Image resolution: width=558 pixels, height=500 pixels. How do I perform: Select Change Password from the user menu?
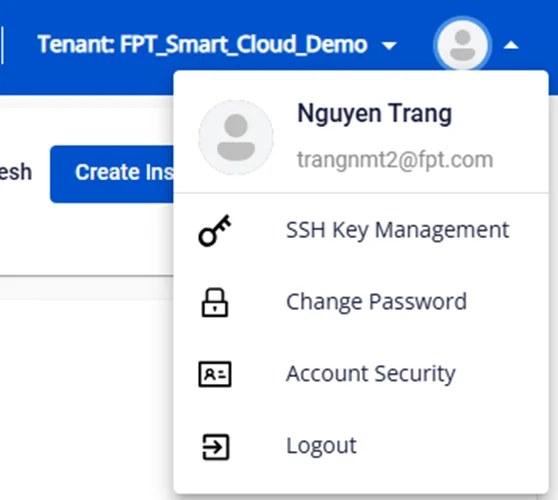[361, 302]
